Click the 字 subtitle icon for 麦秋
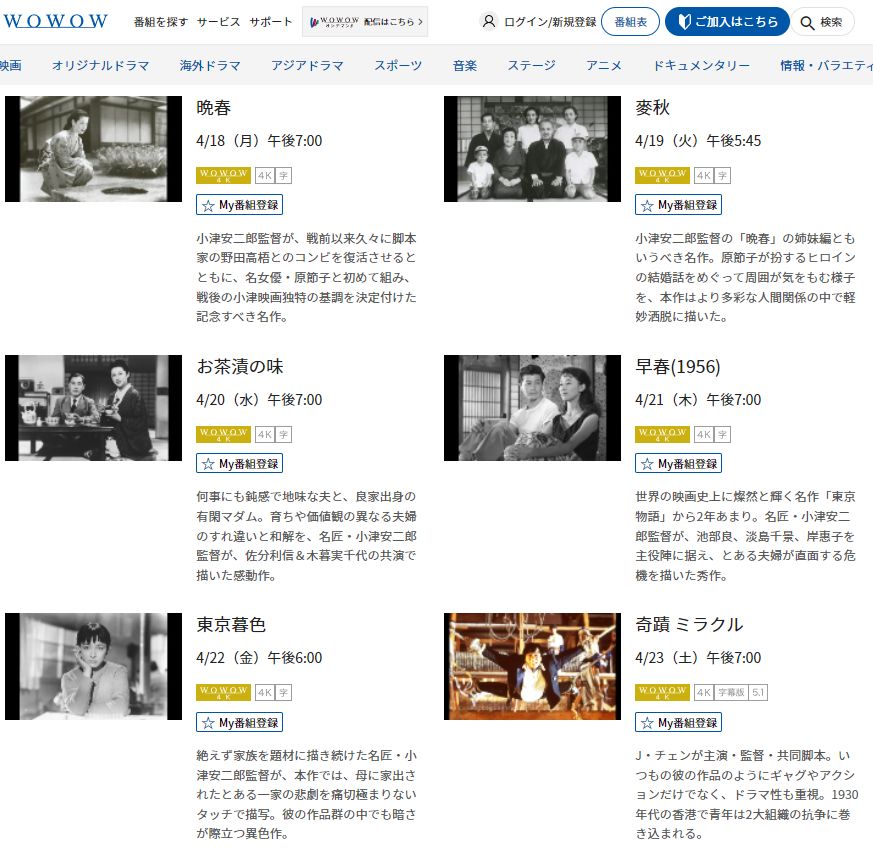873x853 pixels. pyautogui.click(x=722, y=176)
